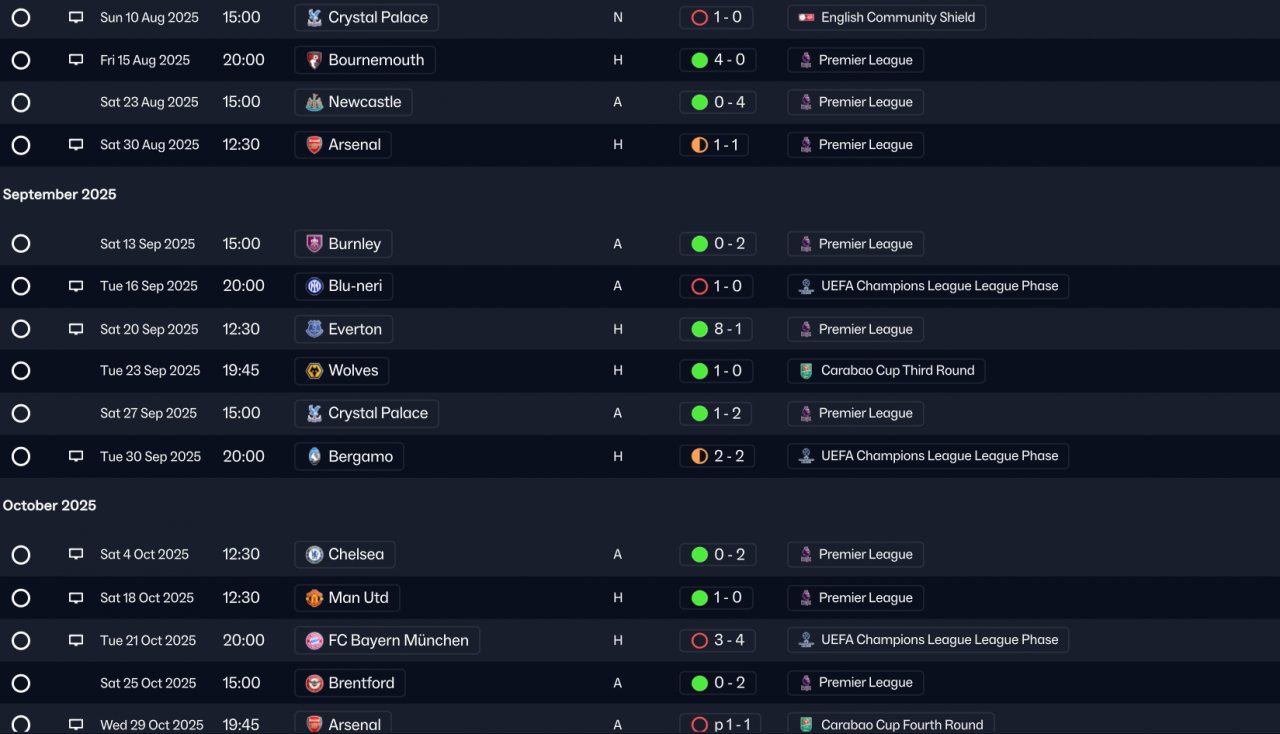Open the 8 - 1 result against Everton
The height and width of the screenshot is (734, 1280).
pos(717,329)
